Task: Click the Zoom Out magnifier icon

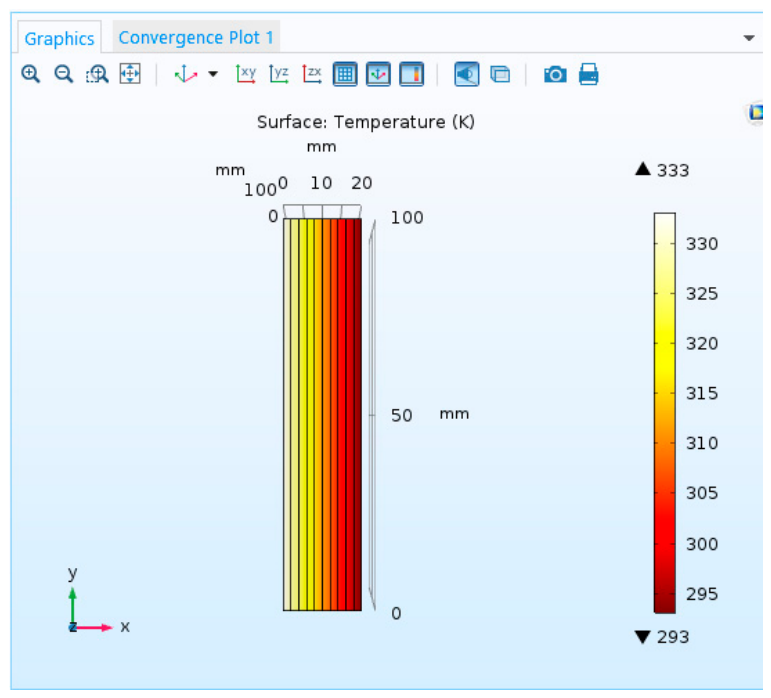Action: coord(63,74)
